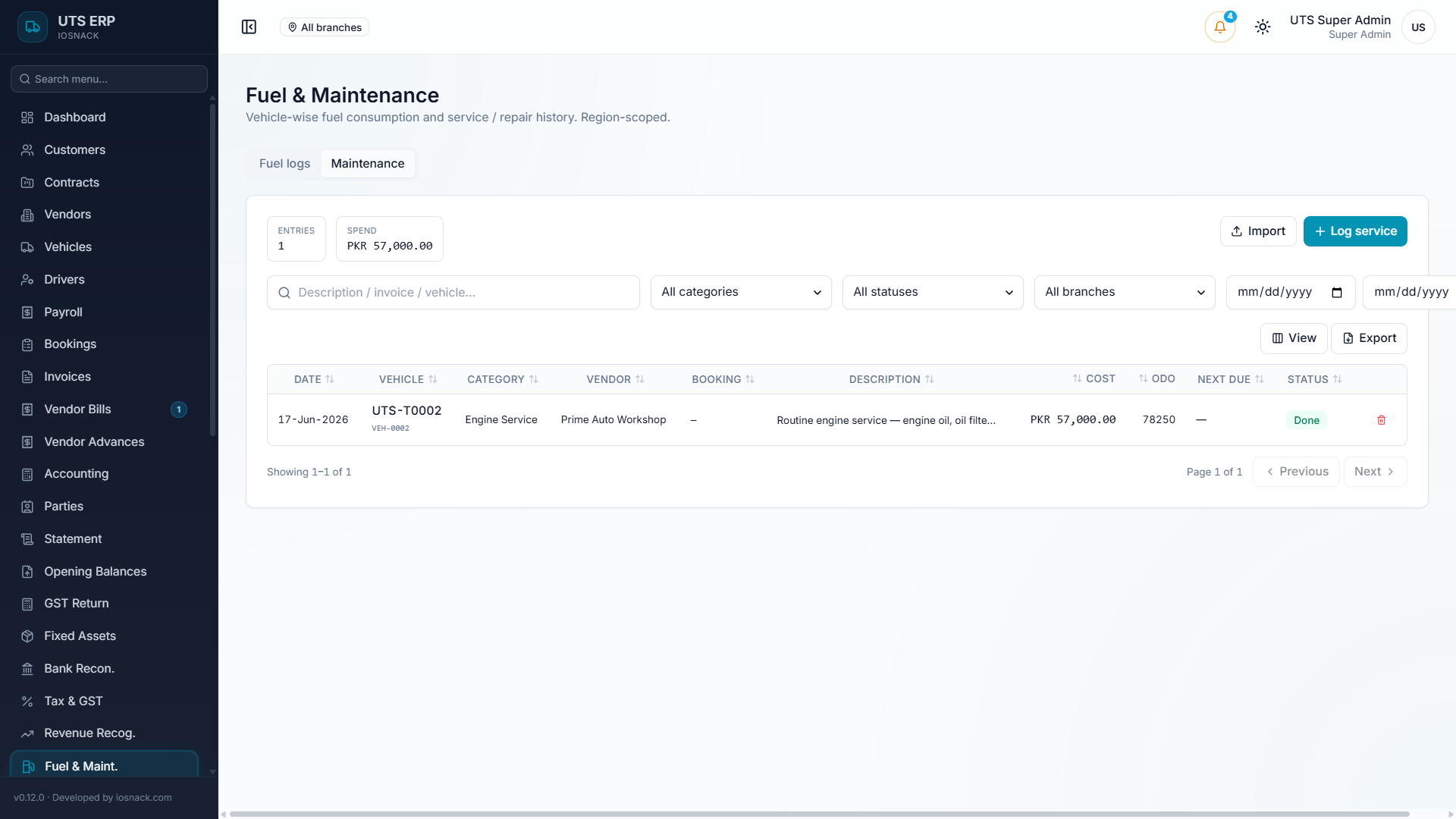The width and height of the screenshot is (1456, 819).
Task: Click the Vendor Bills badge showing 1
Action: click(x=179, y=409)
